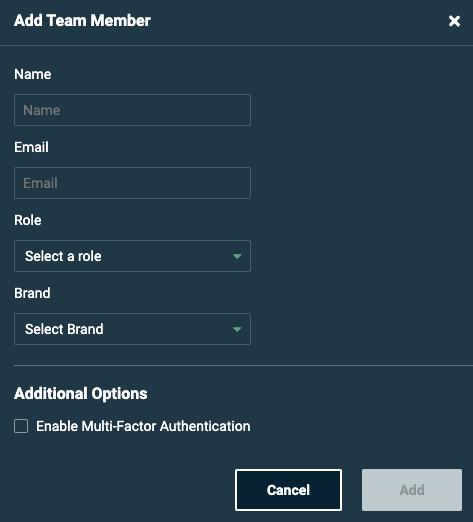
Task: Focus the Name text field
Action: pyautogui.click(x=132, y=110)
